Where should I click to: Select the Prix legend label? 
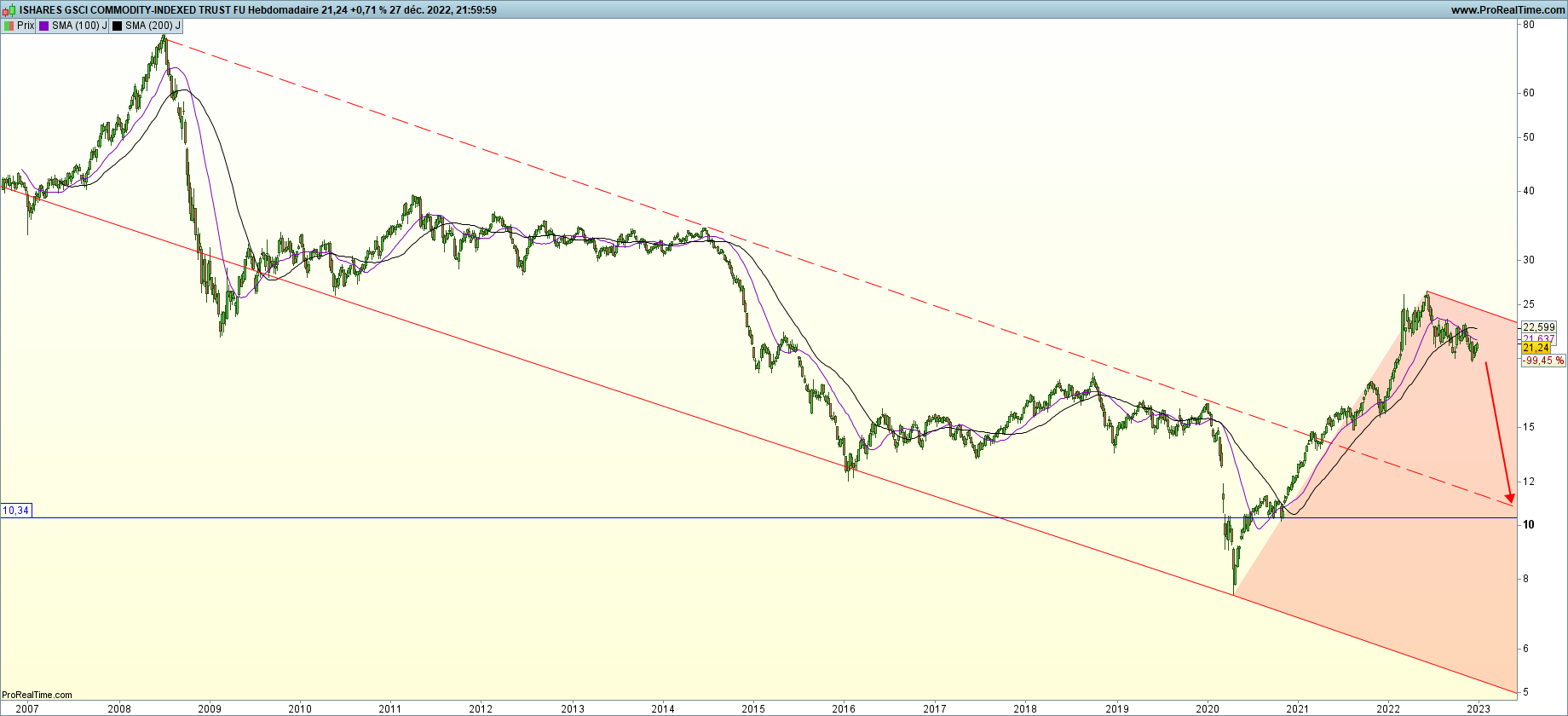point(26,26)
